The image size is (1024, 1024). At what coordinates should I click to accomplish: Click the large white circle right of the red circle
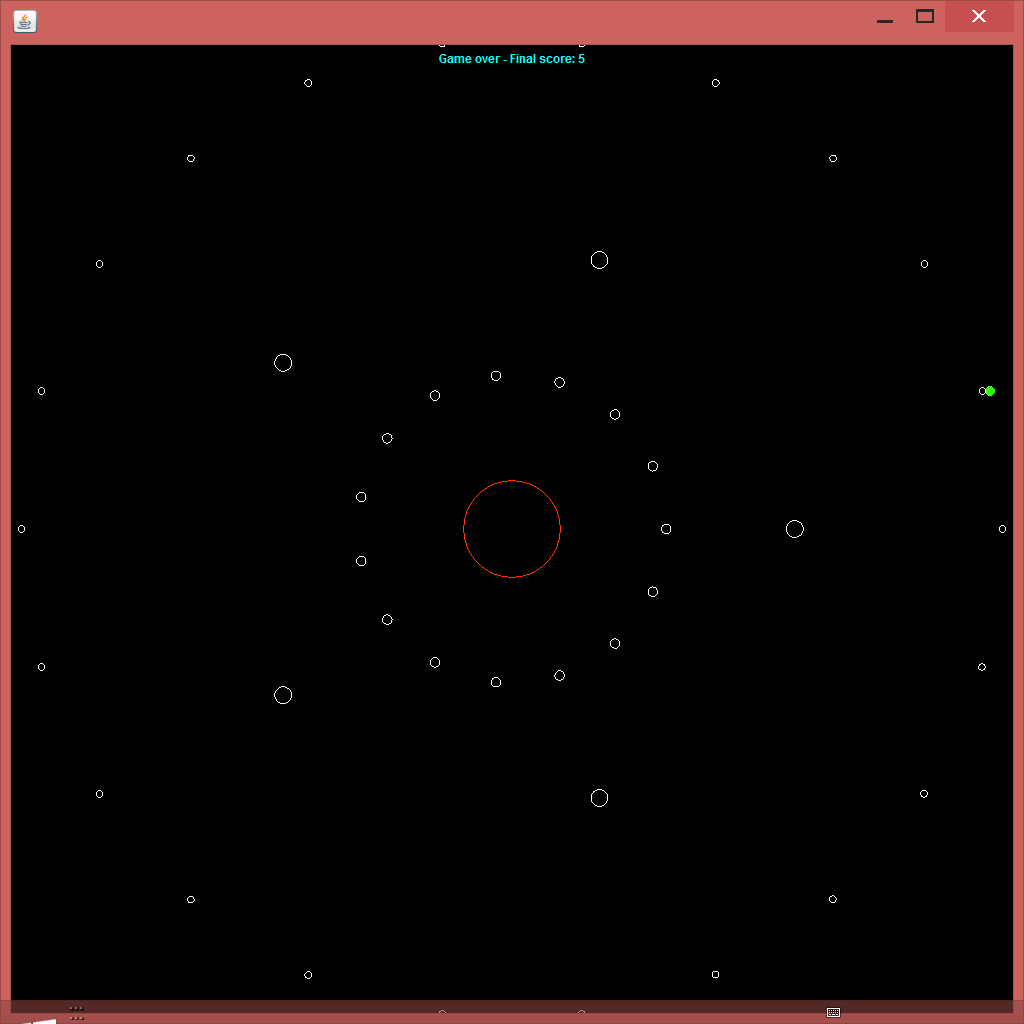795,529
